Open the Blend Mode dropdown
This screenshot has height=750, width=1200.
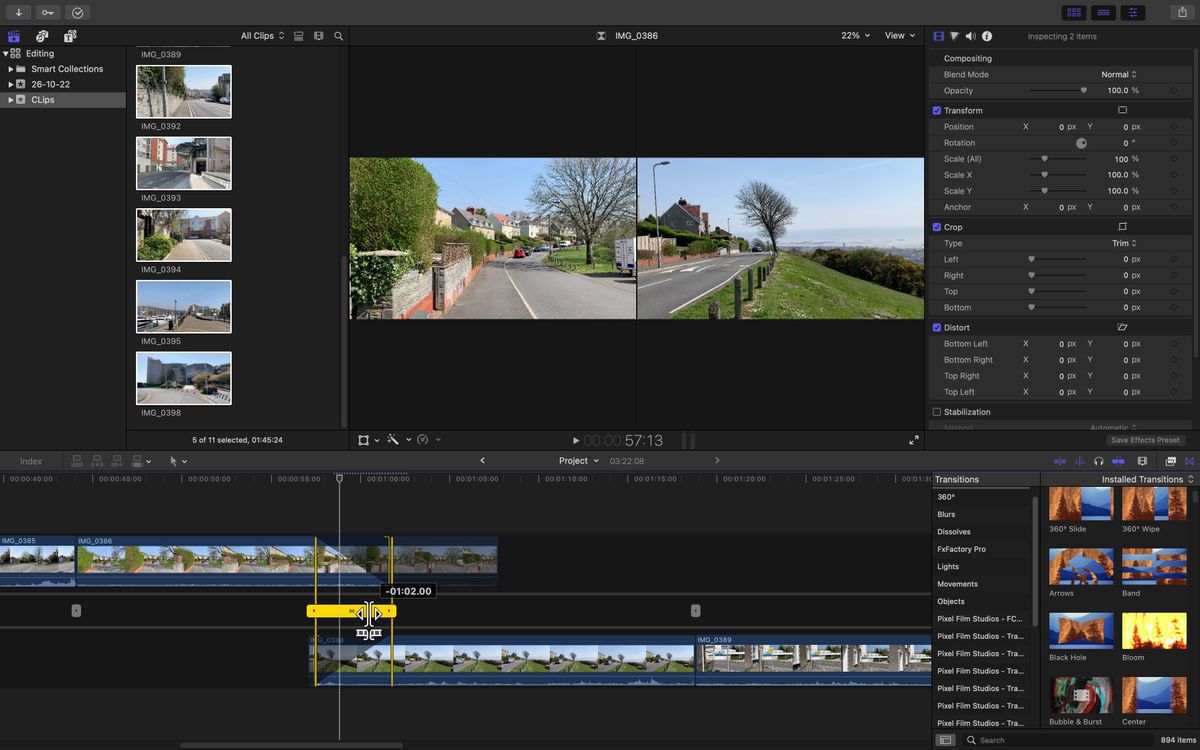click(1120, 74)
